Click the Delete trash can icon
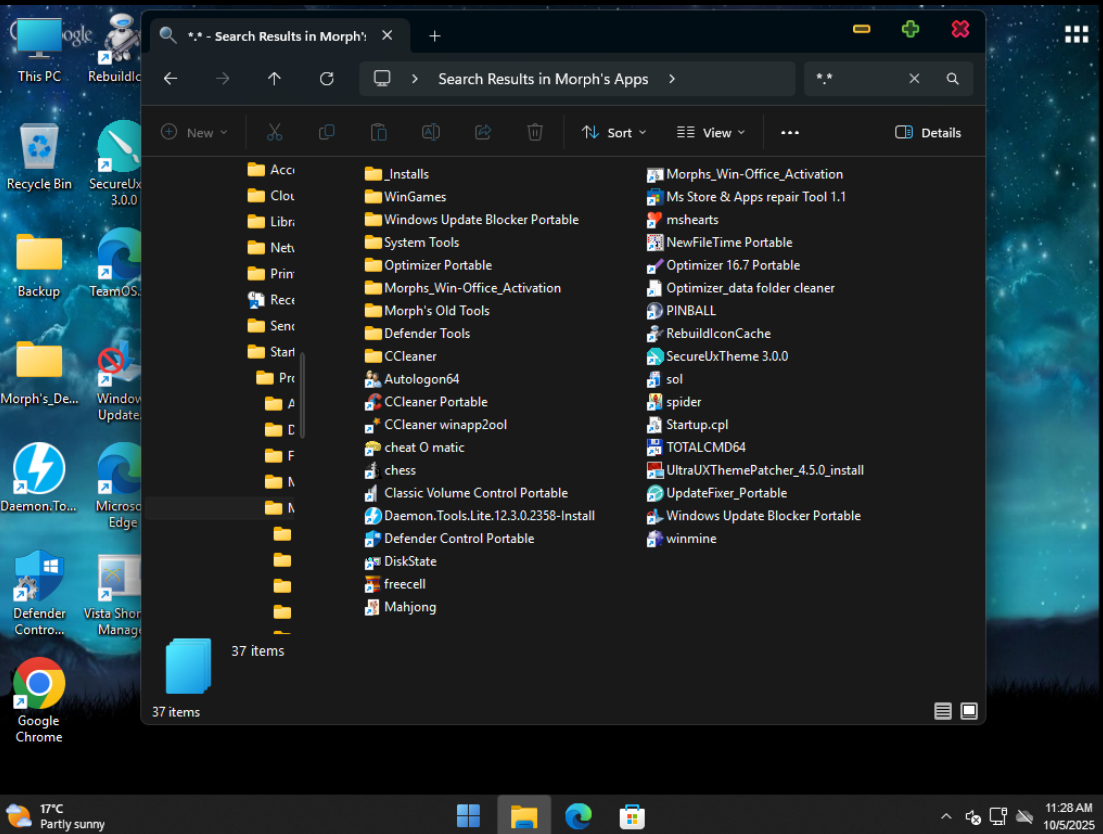The height and width of the screenshot is (834, 1103). click(535, 132)
